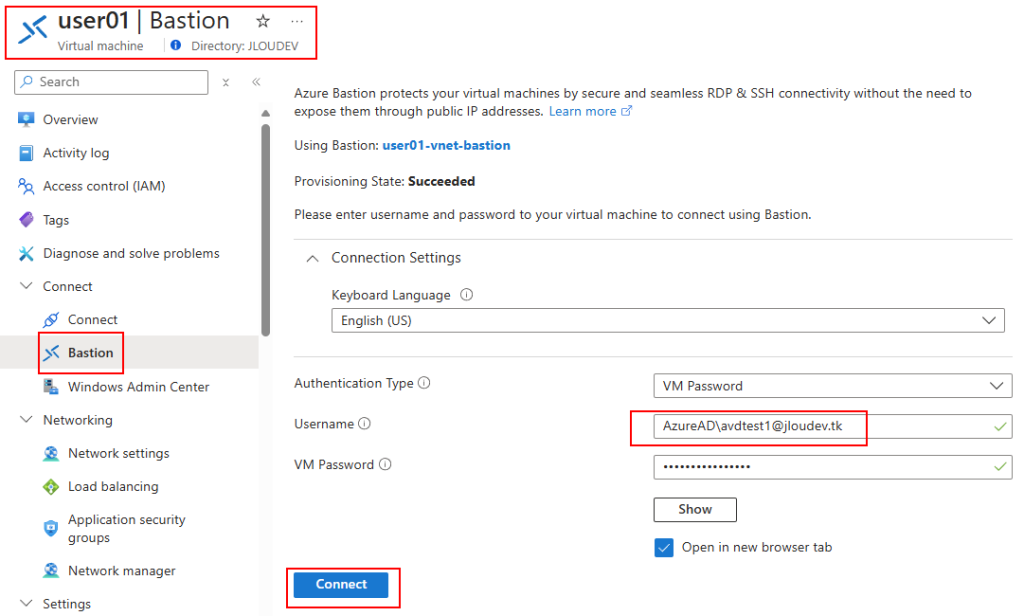The height and width of the screenshot is (616, 1024).
Task: Open Windows Admin Center
Action: coord(138,387)
